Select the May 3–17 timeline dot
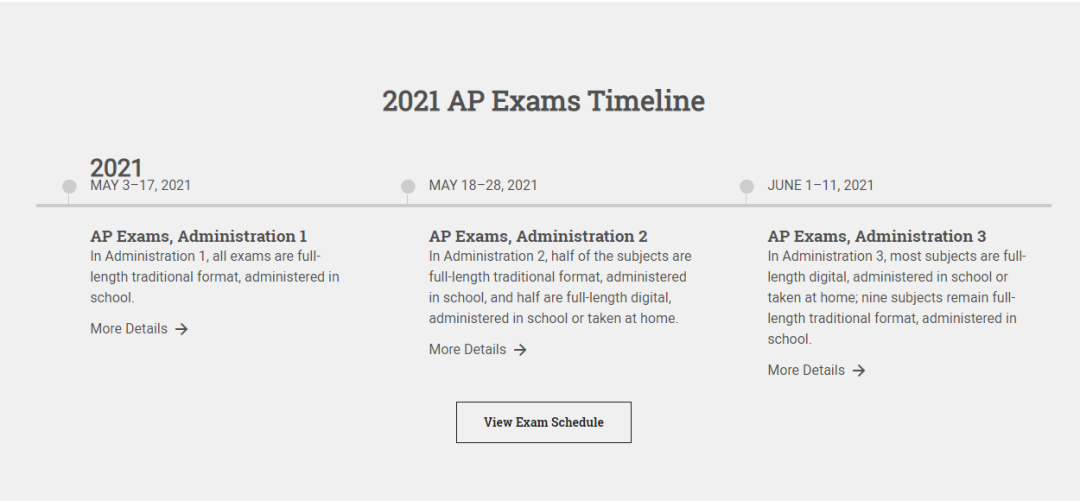Screen dimensions: 1080x501 [69, 187]
